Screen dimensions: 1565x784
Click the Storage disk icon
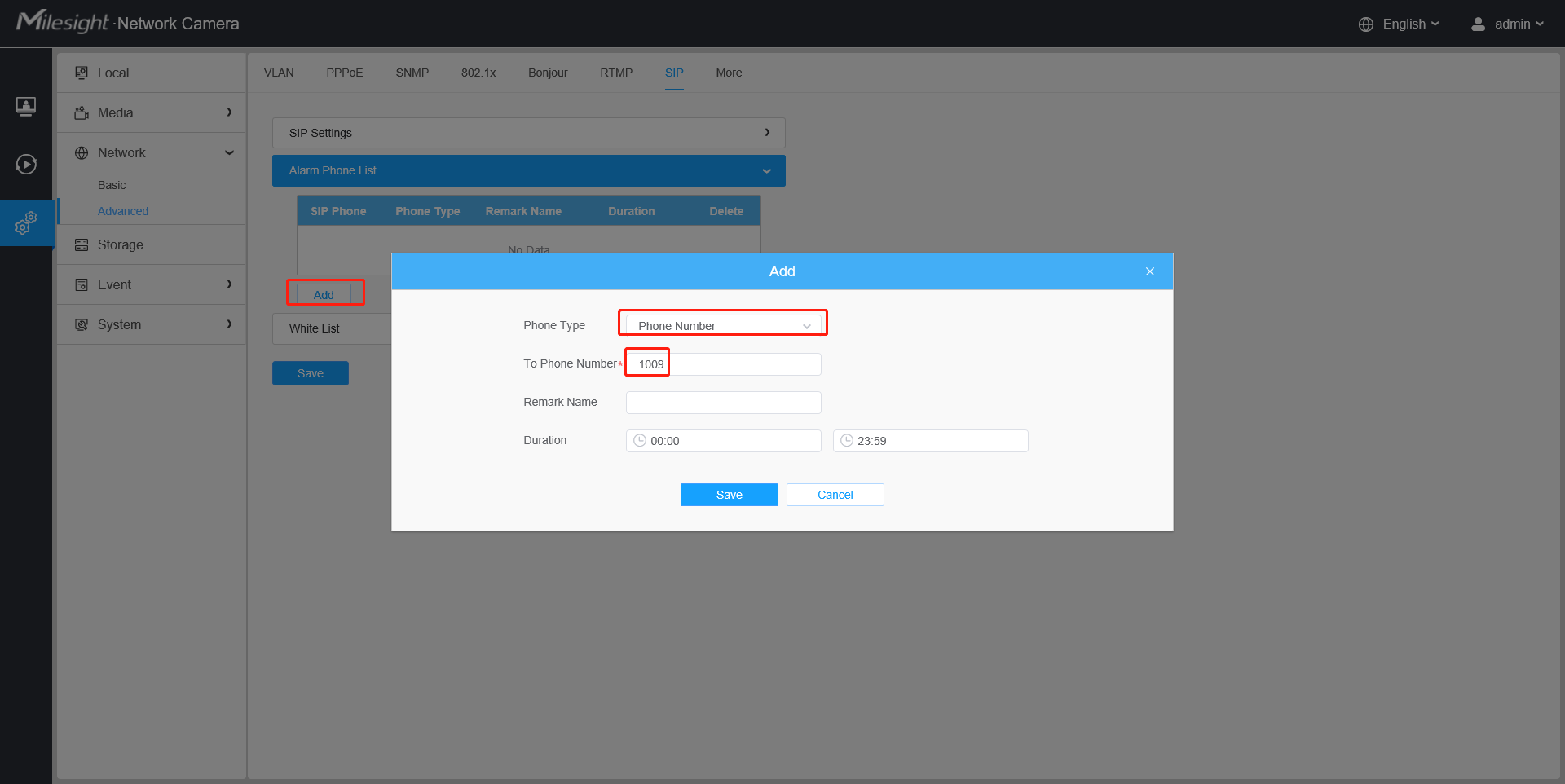pyautogui.click(x=82, y=244)
